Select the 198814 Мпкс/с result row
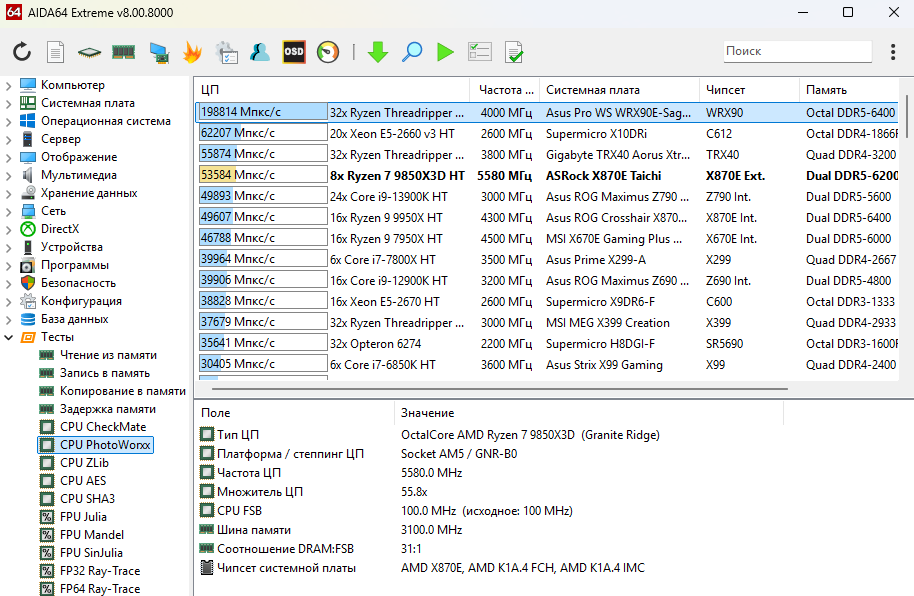Image resolution: width=914 pixels, height=596 pixels. point(547,113)
